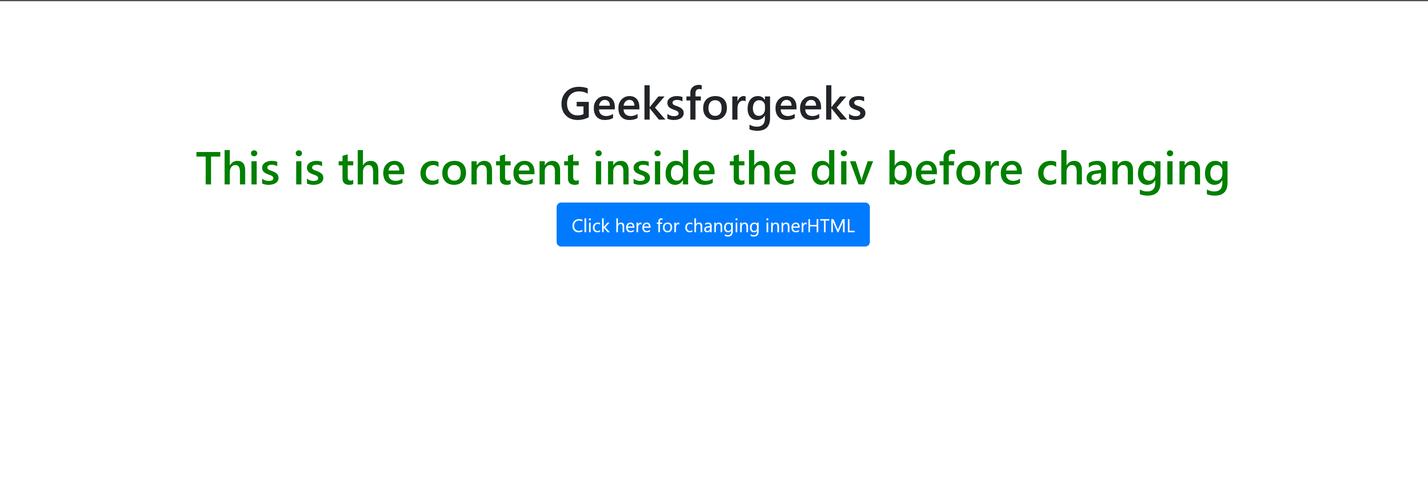Click the empty white area below the button

713,380
